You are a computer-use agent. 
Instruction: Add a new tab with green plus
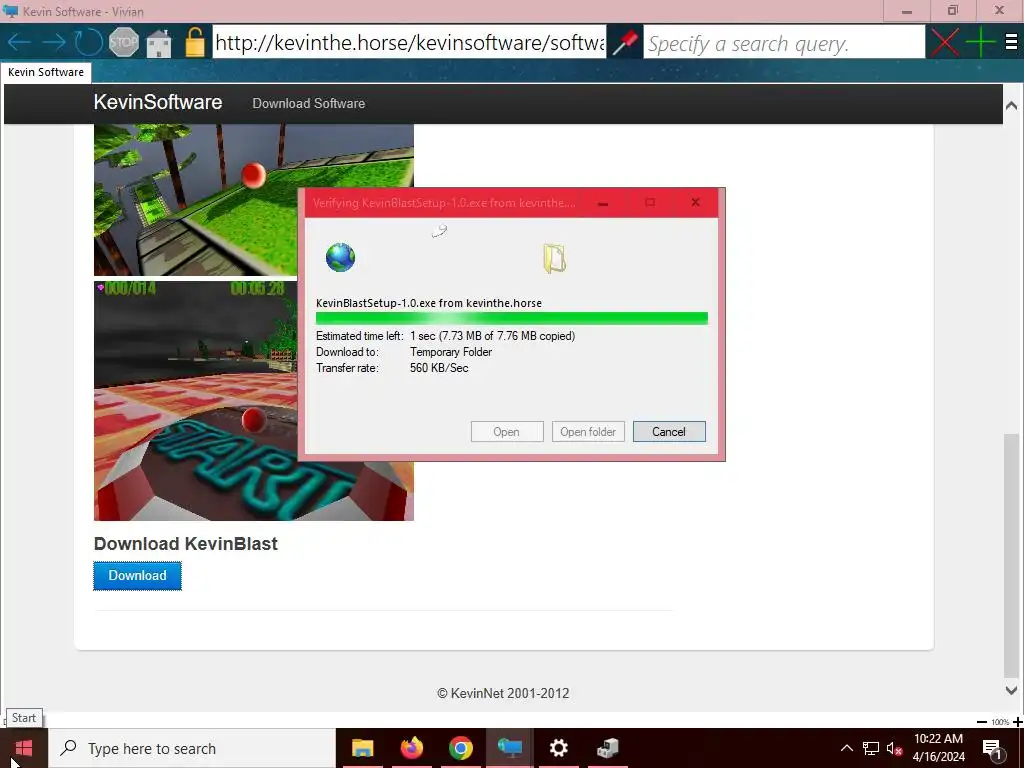pyautogui.click(x=980, y=42)
